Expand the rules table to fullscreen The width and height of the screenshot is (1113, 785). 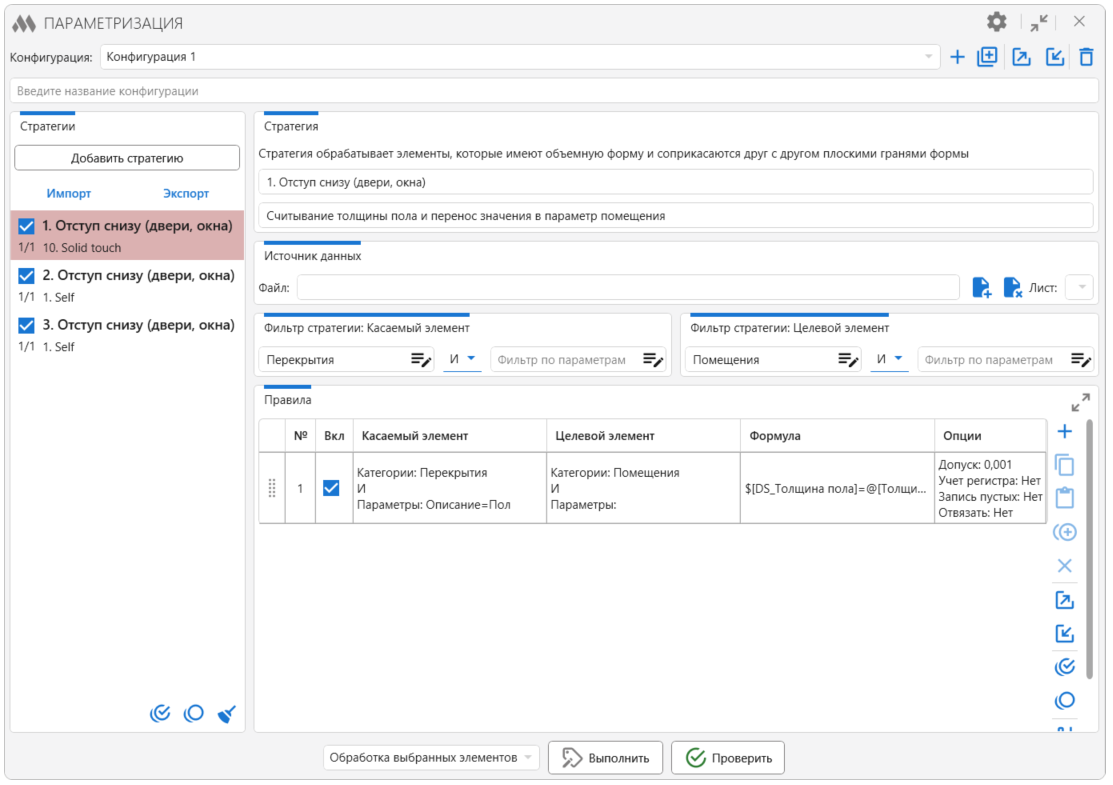1080,403
